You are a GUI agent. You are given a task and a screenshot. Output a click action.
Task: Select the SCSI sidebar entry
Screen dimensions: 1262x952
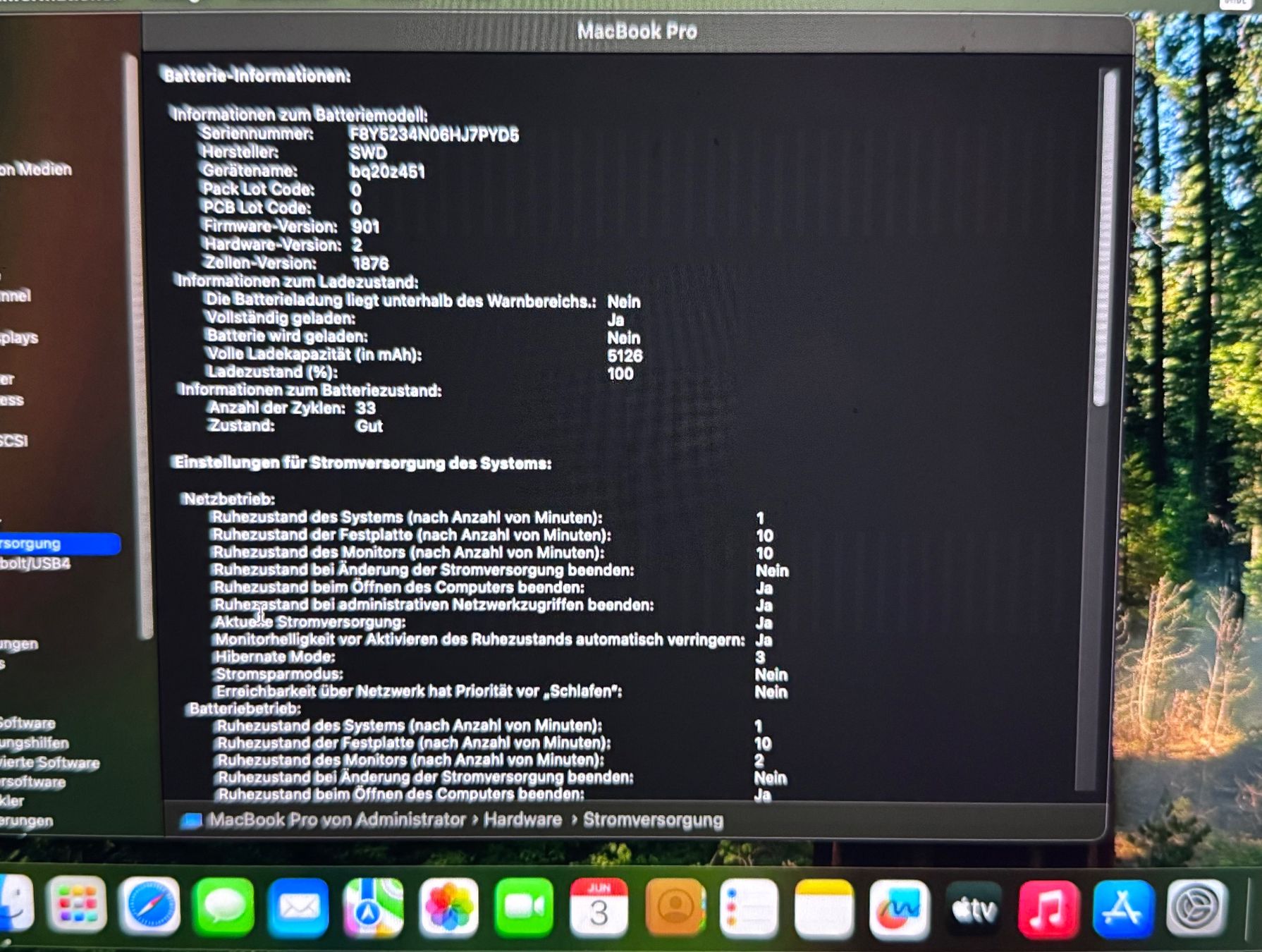(x=14, y=441)
